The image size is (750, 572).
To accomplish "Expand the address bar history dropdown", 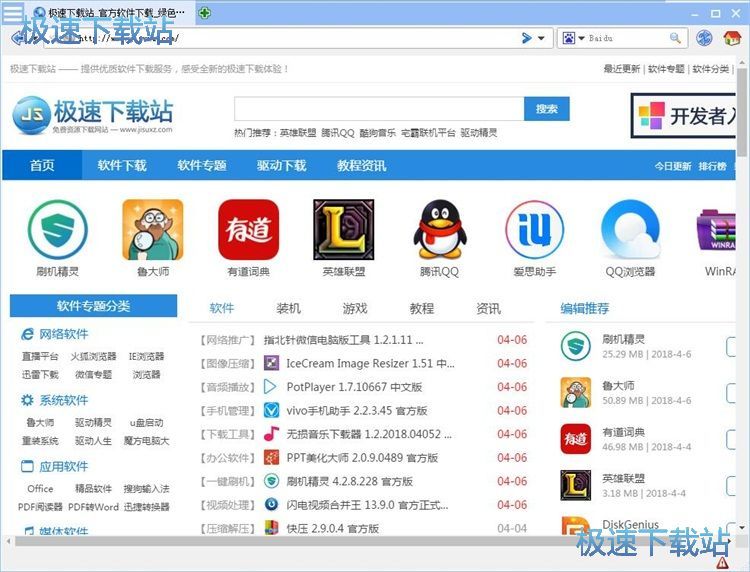I will (542, 38).
